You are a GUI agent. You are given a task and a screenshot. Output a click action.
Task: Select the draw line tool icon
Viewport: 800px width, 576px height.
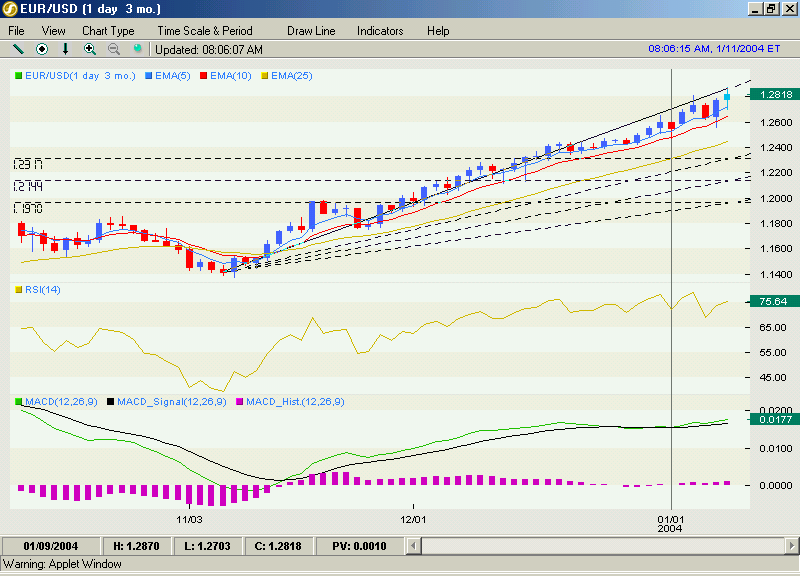[18, 49]
